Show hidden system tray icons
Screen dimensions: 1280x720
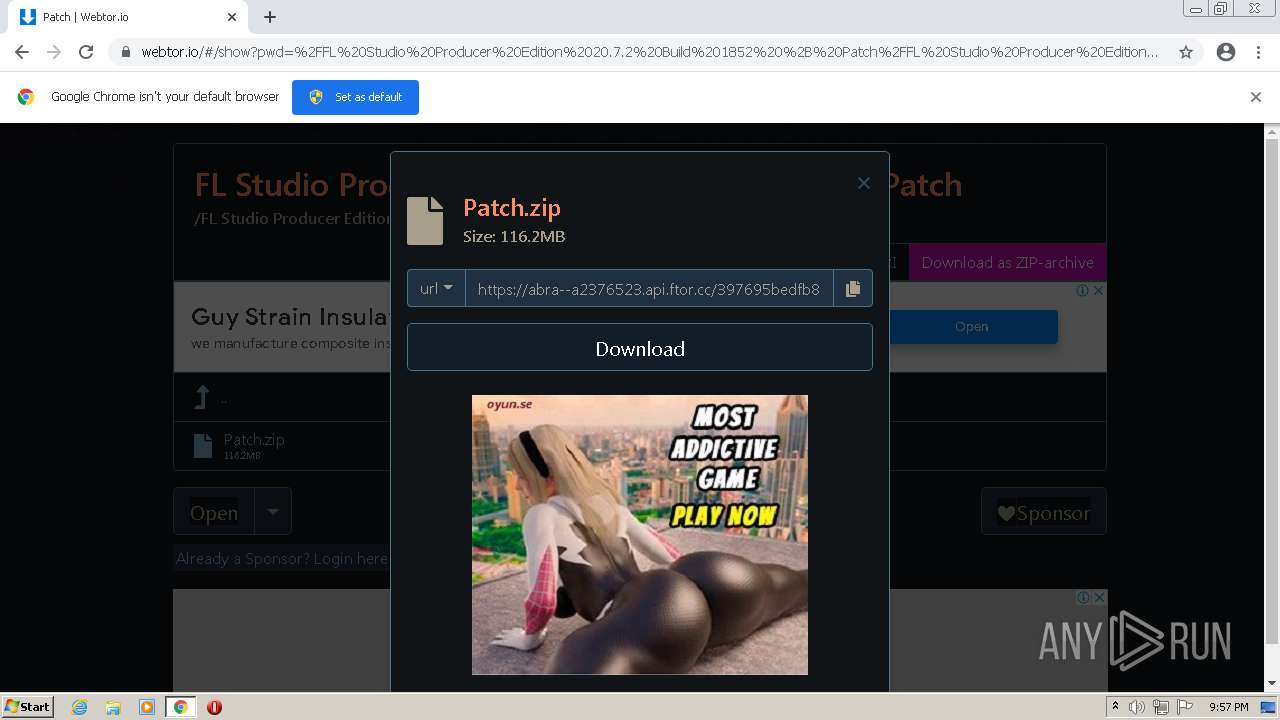click(x=1116, y=707)
